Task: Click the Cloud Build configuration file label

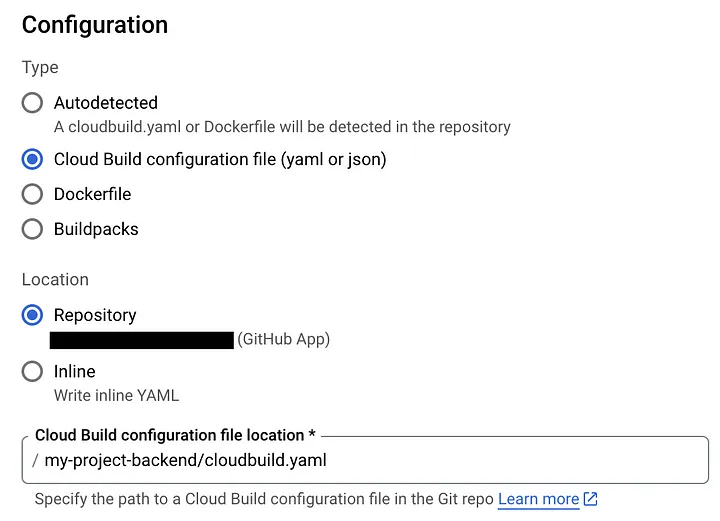Action: (220, 159)
